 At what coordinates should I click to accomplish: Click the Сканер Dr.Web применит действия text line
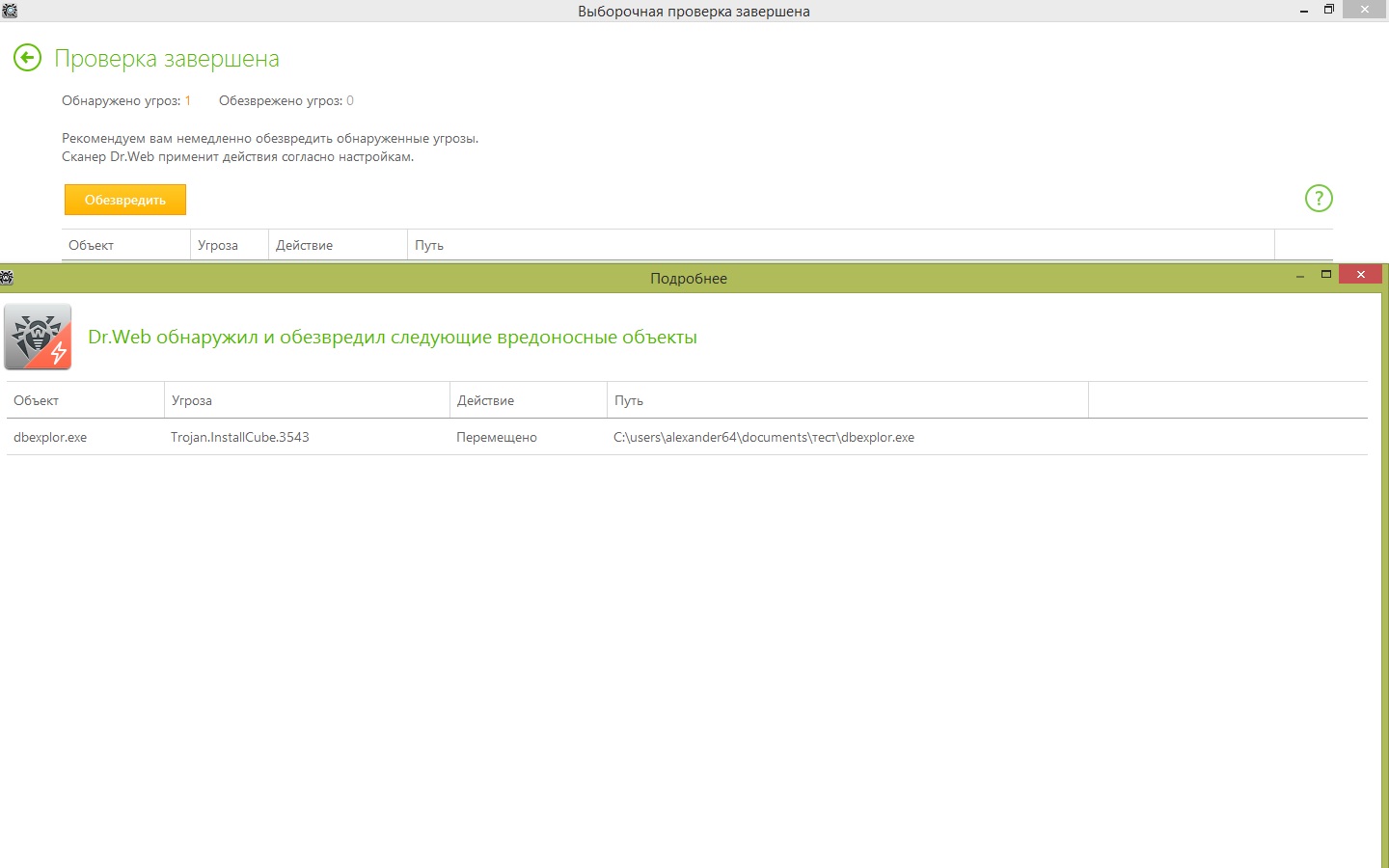click(x=238, y=156)
